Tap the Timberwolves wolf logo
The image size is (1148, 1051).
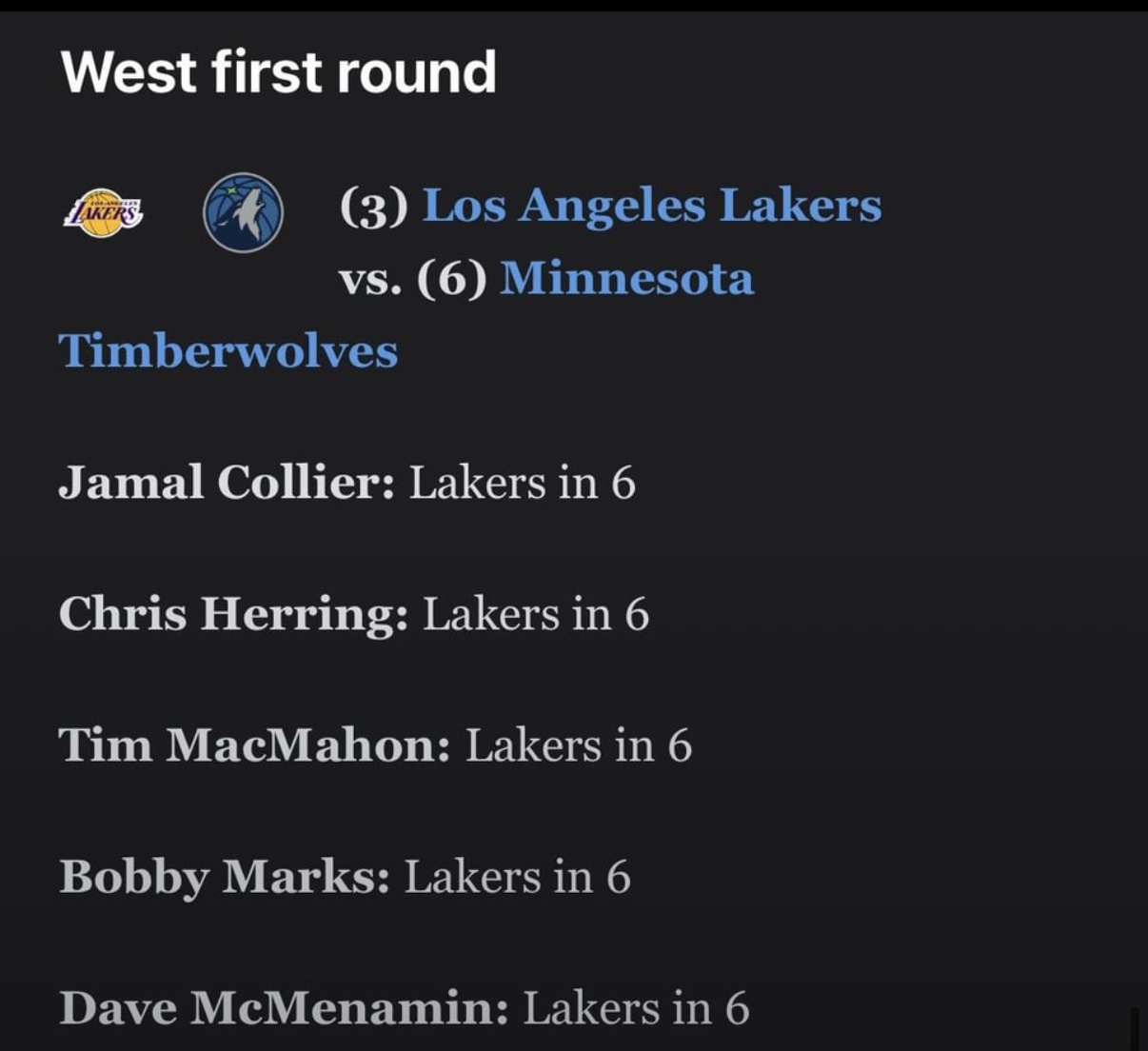coord(243,212)
